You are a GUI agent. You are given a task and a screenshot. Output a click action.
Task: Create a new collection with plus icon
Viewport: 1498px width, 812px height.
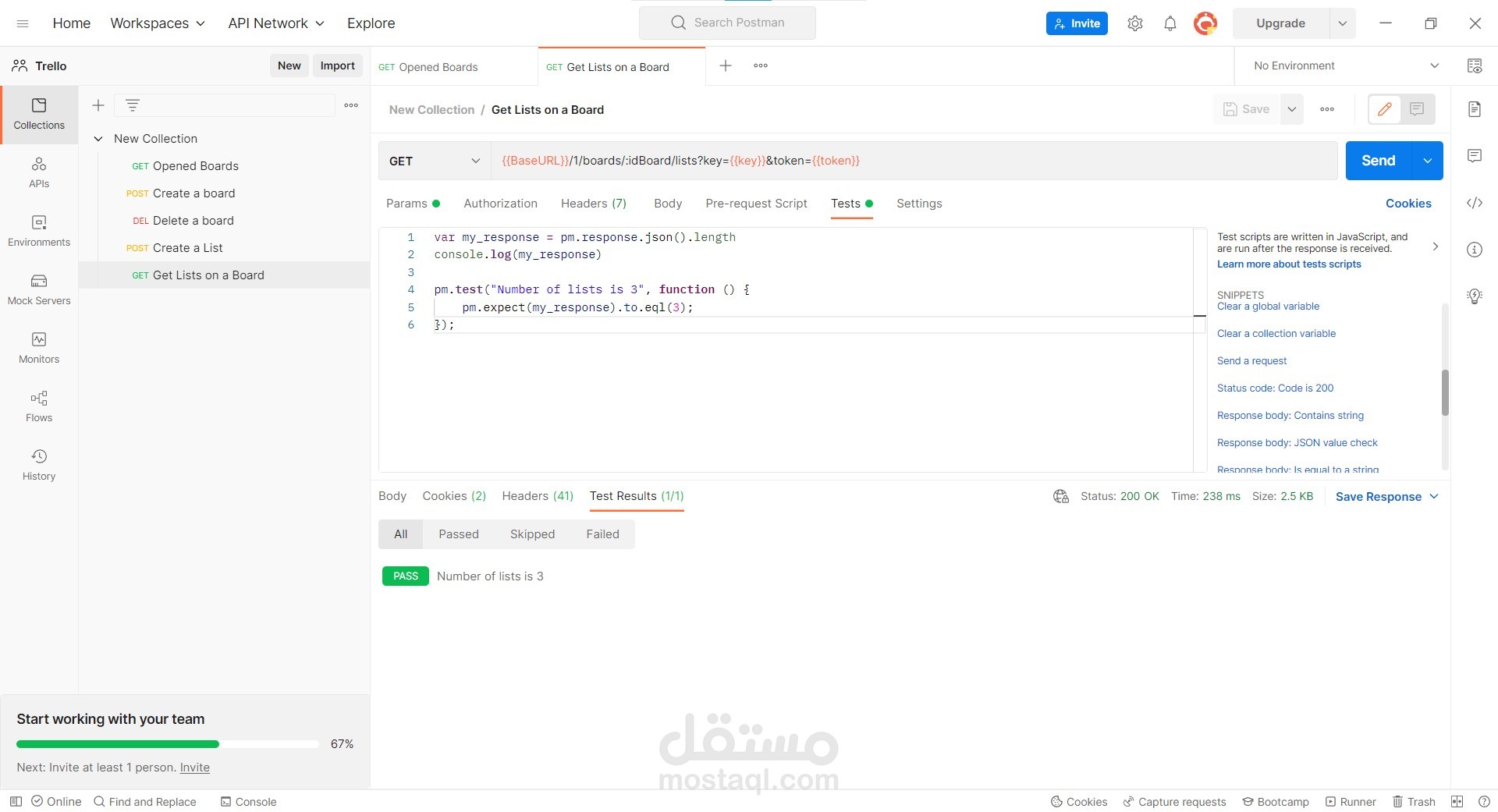pyautogui.click(x=98, y=105)
